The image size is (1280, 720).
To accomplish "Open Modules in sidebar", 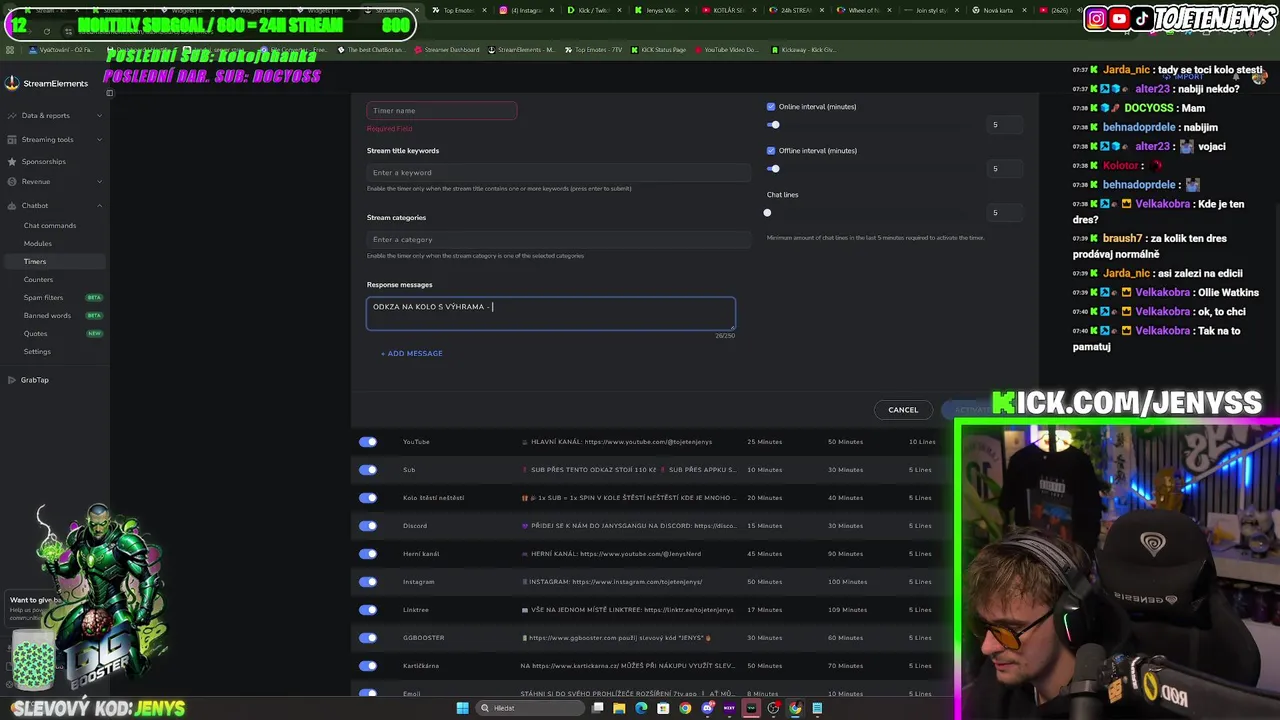I will coord(38,243).
